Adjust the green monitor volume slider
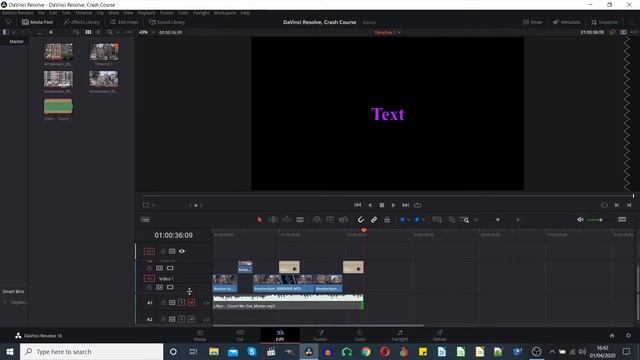 595,220
